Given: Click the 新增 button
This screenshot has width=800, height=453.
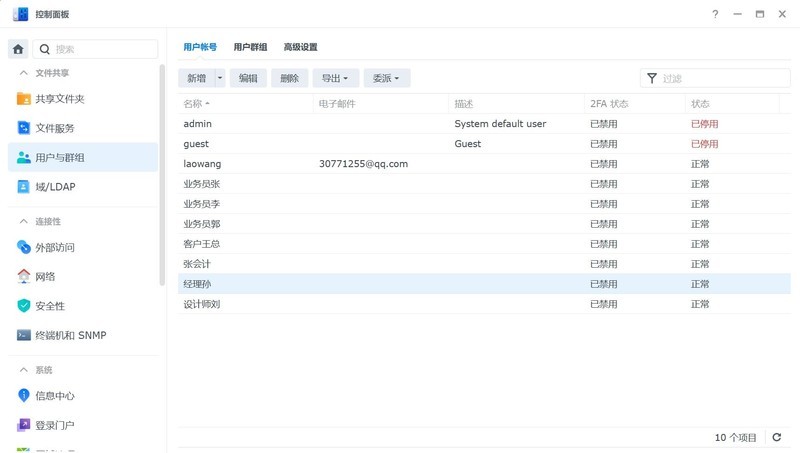Looking at the screenshot, I should pyautogui.click(x=196, y=78).
